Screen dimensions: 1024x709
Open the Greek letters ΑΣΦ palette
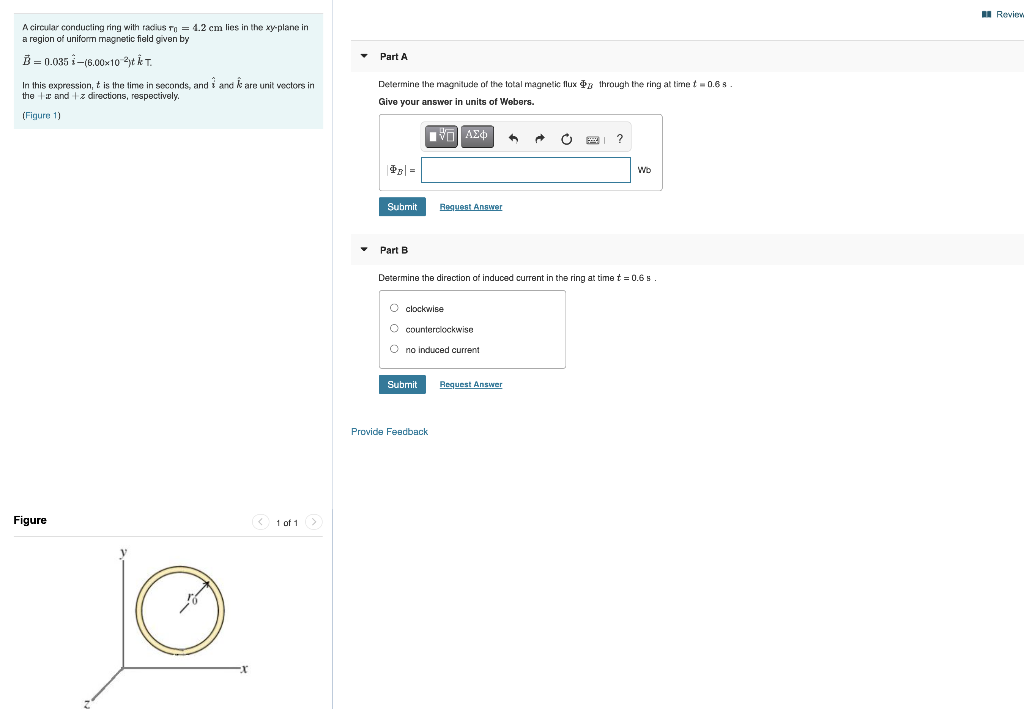click(476, 136)
